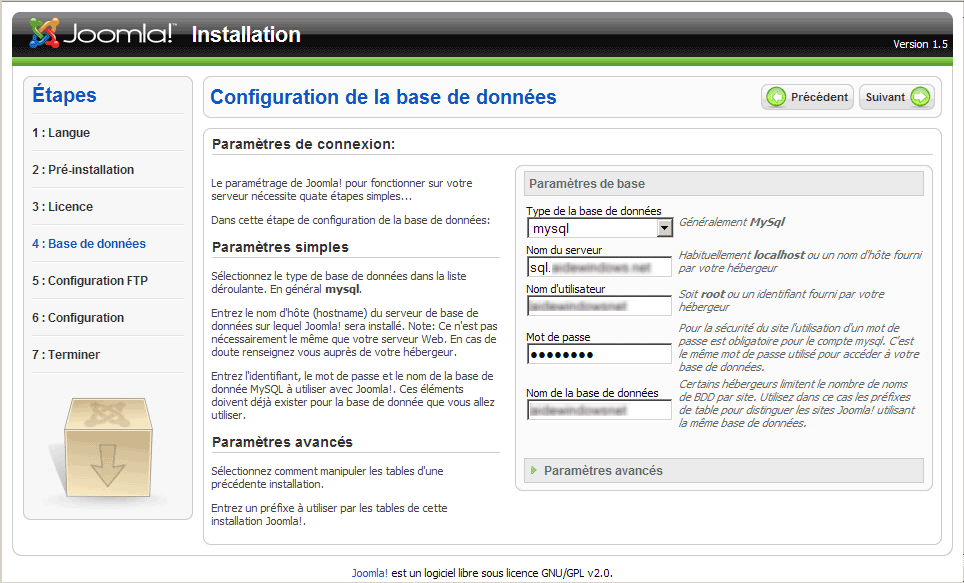Click the green back arrow icon on Précédent
964x583 pixels.
(x=776, y=97)
